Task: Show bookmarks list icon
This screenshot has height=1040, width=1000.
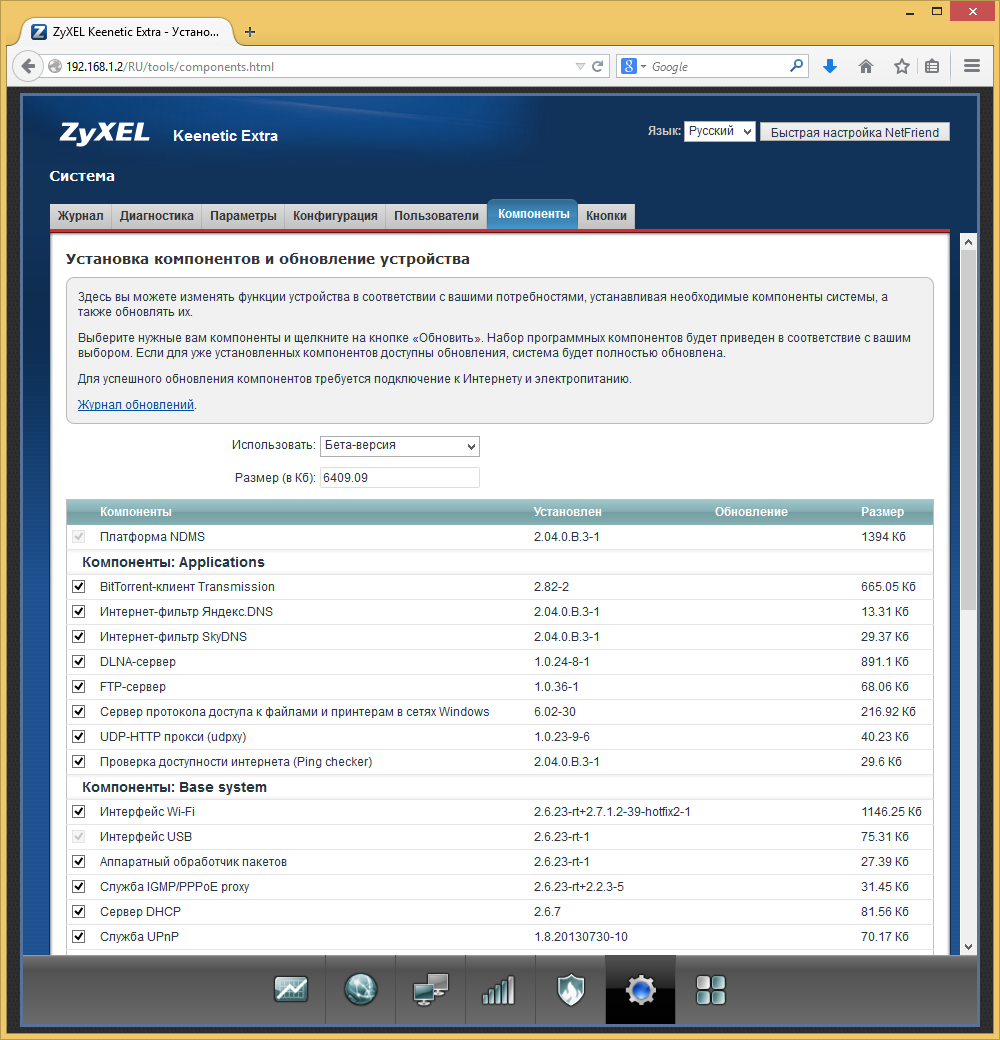Action: click(932, 66)
